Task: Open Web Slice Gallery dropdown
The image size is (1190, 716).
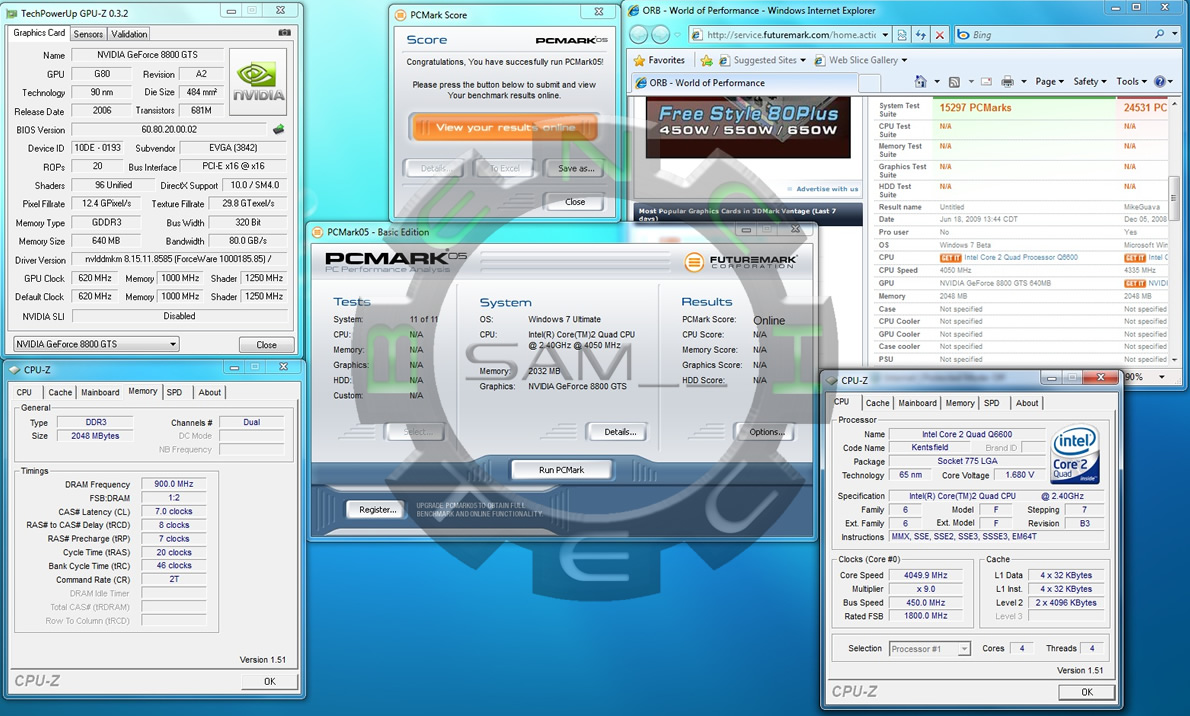Action: (x=904, y=60)
